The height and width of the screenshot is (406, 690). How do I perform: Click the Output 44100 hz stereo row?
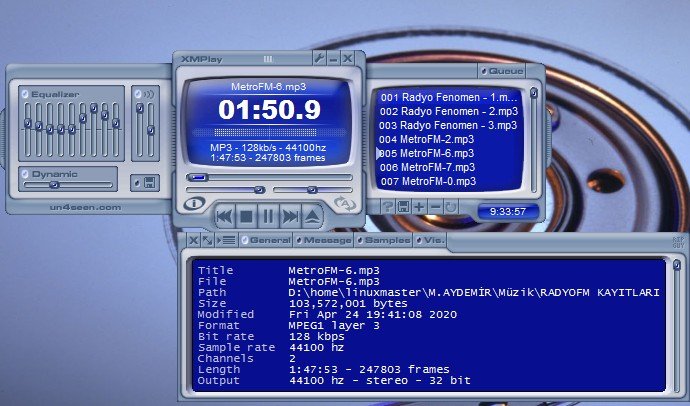pos(334,380)
